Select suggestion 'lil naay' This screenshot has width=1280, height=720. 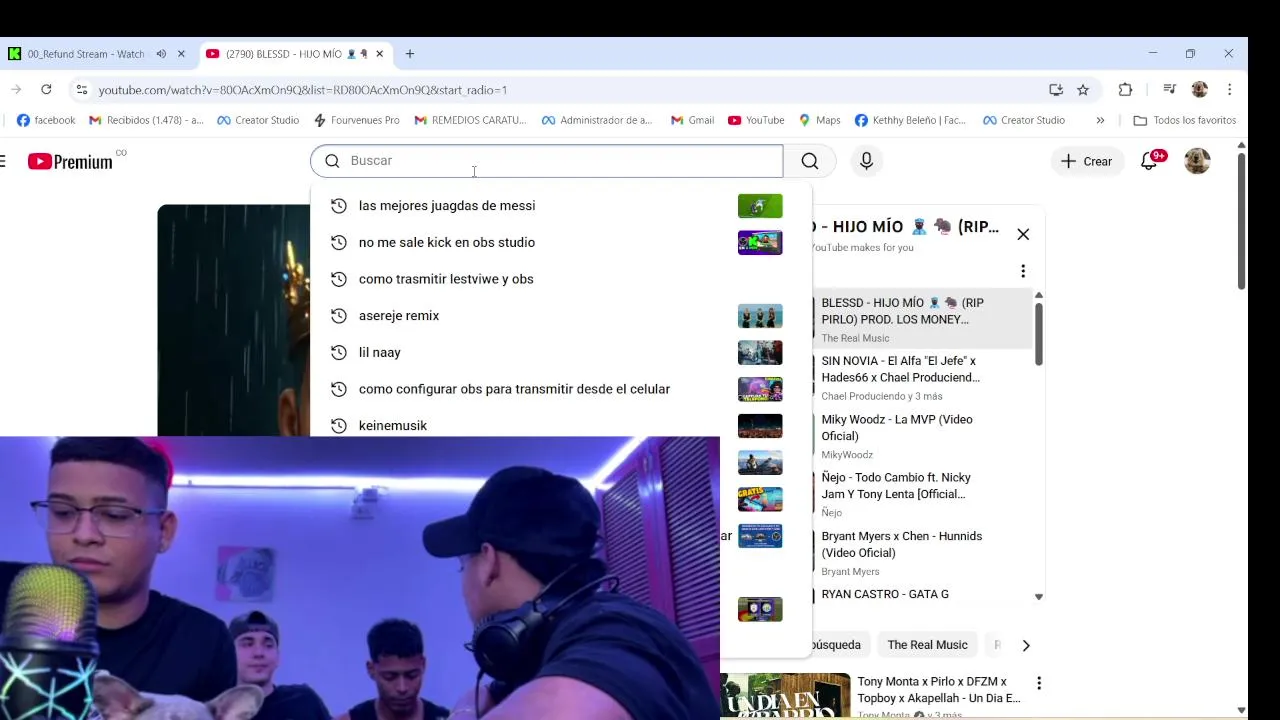[x=380, y=352]
